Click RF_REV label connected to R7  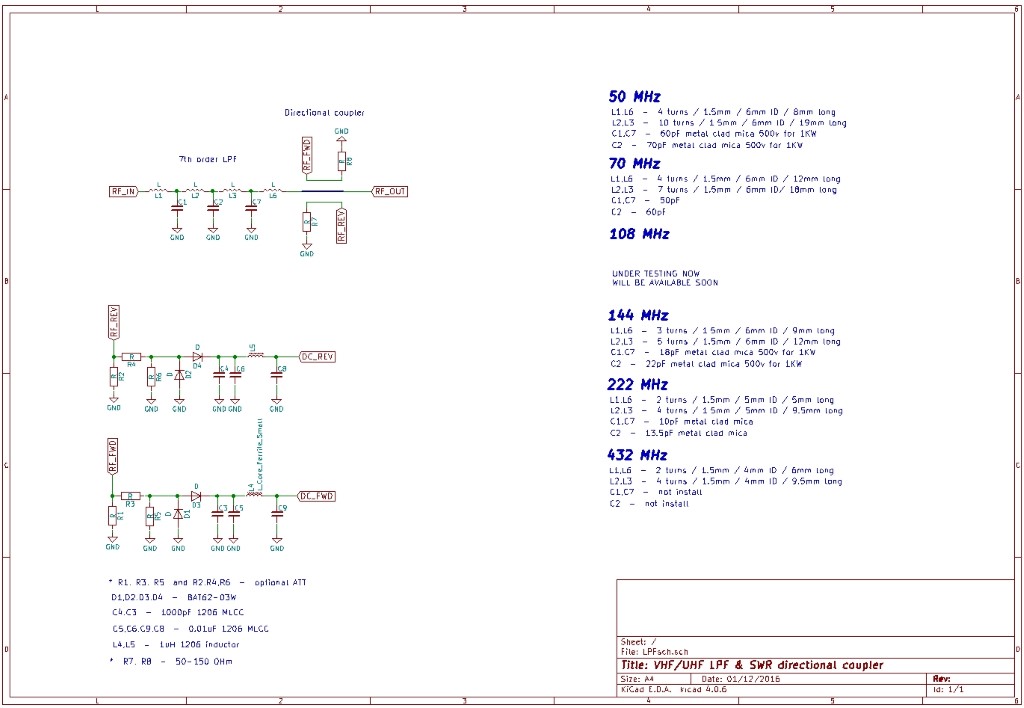coord(341,226)
